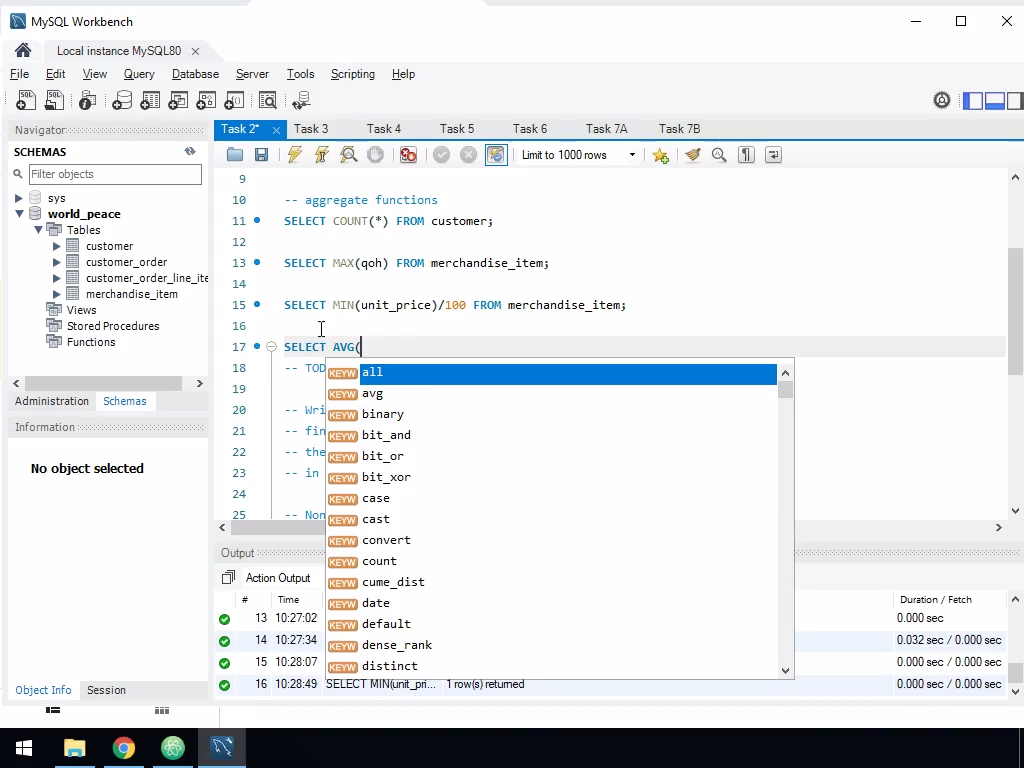Switch to the Administration tab

pos(52,401)
